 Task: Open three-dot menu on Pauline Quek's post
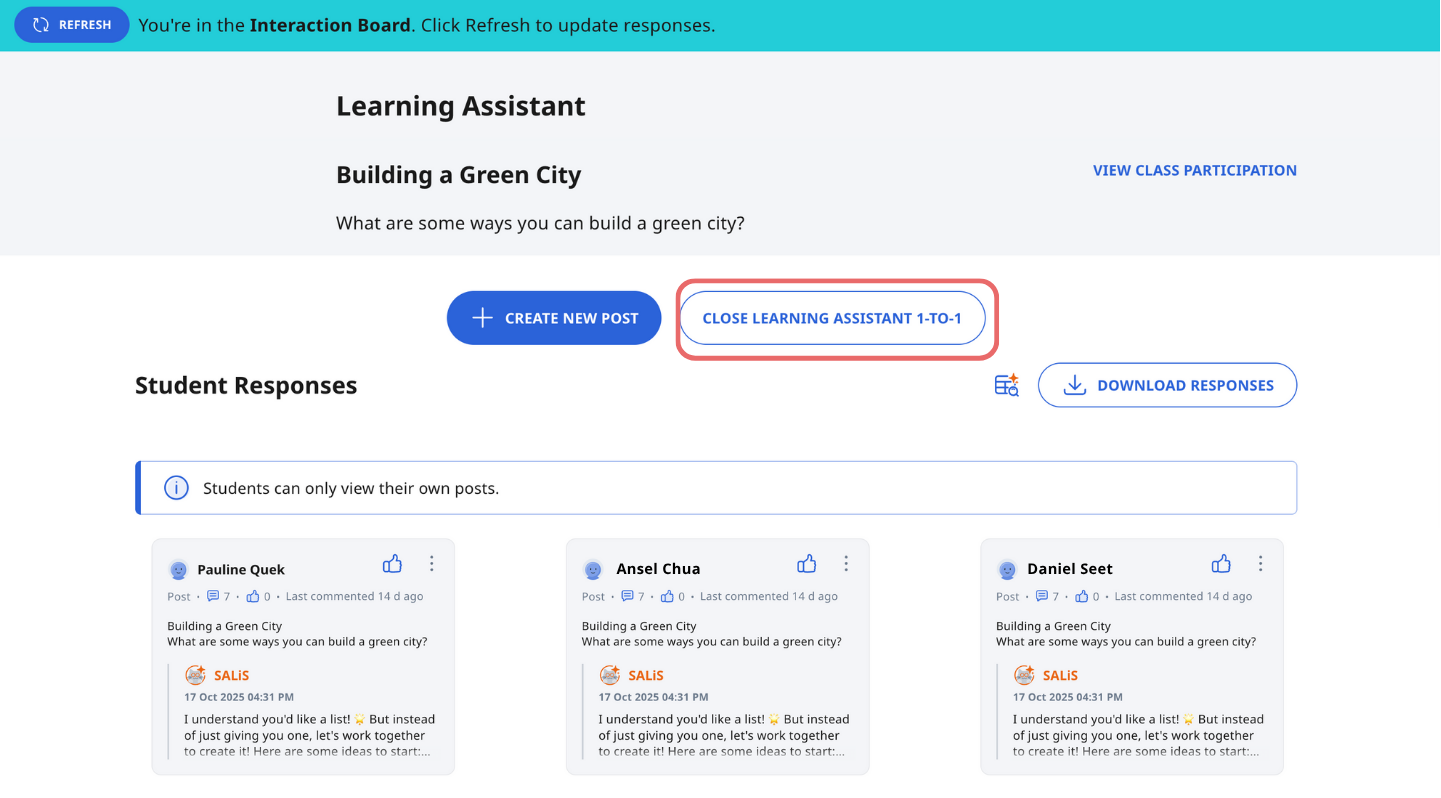[432, 564]
